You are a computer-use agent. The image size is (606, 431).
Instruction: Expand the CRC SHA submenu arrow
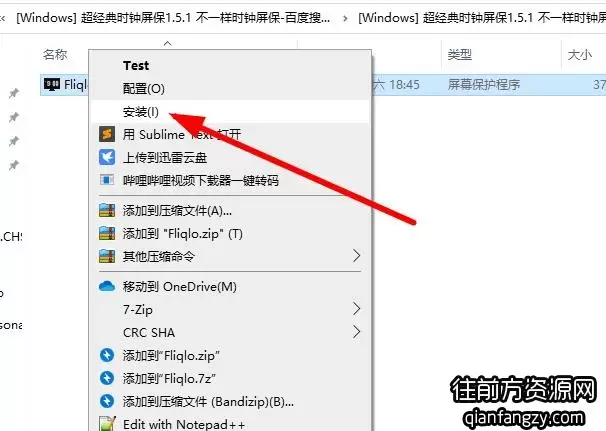357,332
